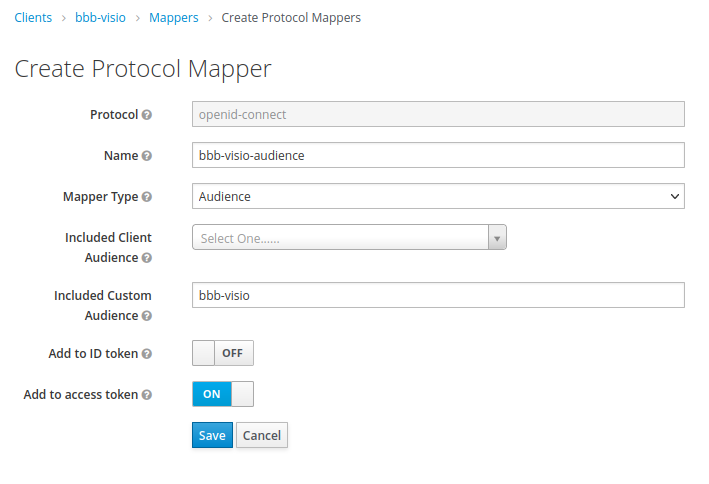Click the arrow button on the Select One combo box
The width and height of the screenshot is (709, 484).
click(x=497, y=237)
